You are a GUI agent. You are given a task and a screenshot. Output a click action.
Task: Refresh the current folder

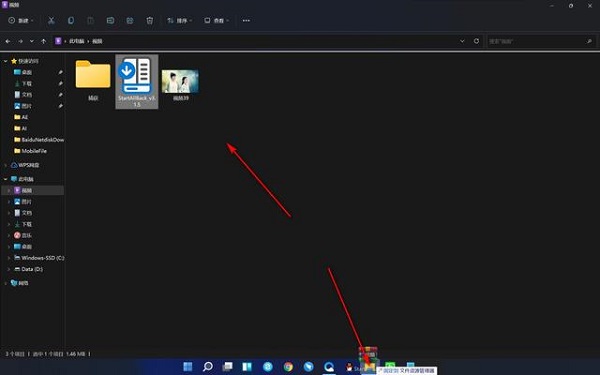coord(476,41)
